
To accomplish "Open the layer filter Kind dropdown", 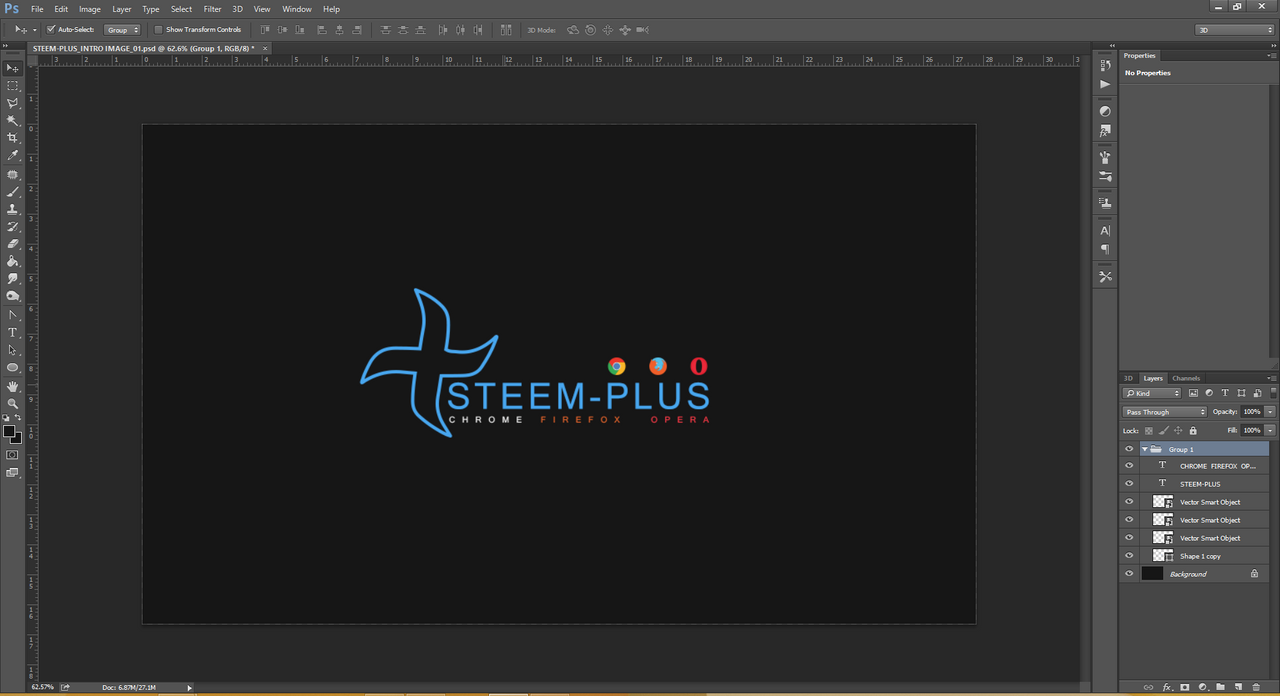I will point(1151,393).
